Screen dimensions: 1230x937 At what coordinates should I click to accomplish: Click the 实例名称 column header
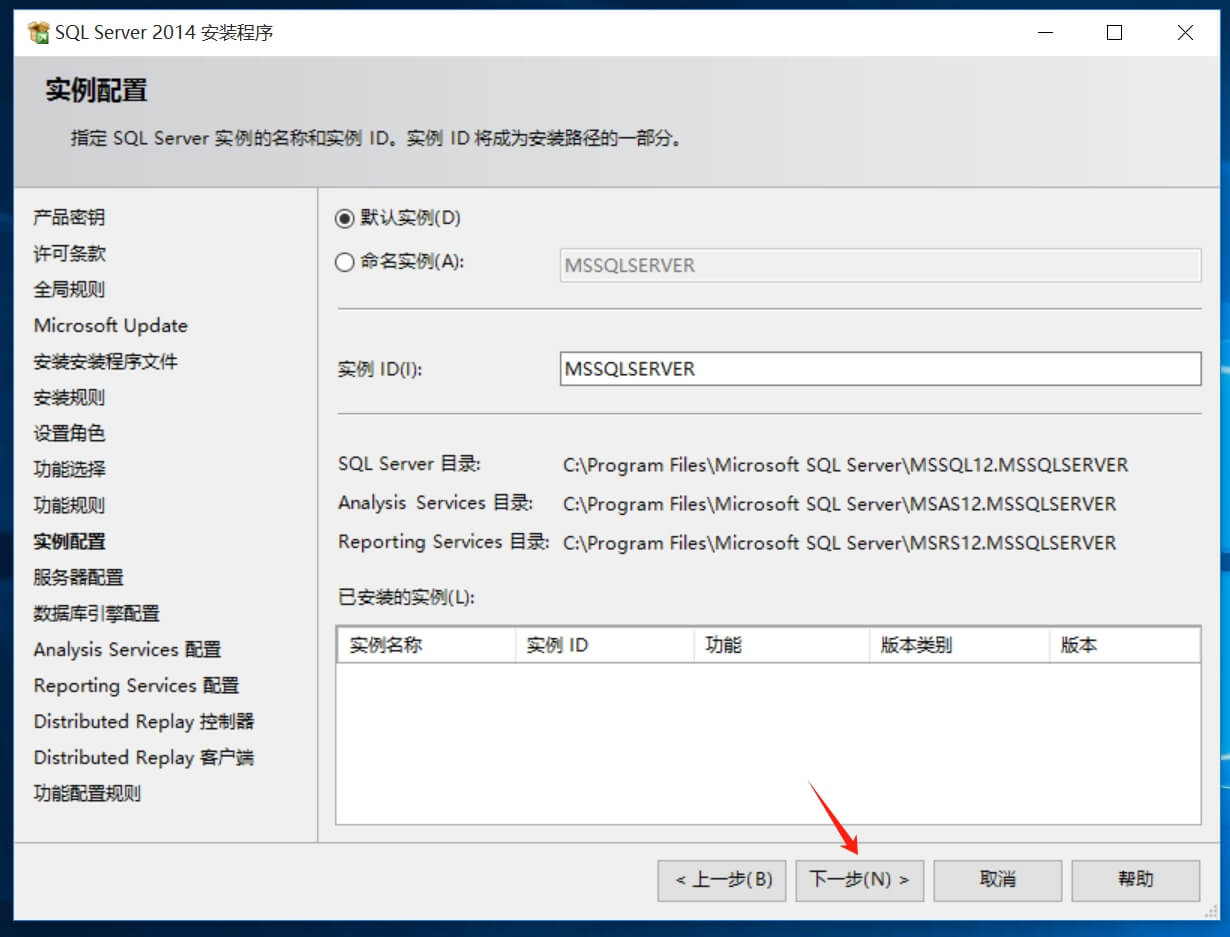[425, 645]
